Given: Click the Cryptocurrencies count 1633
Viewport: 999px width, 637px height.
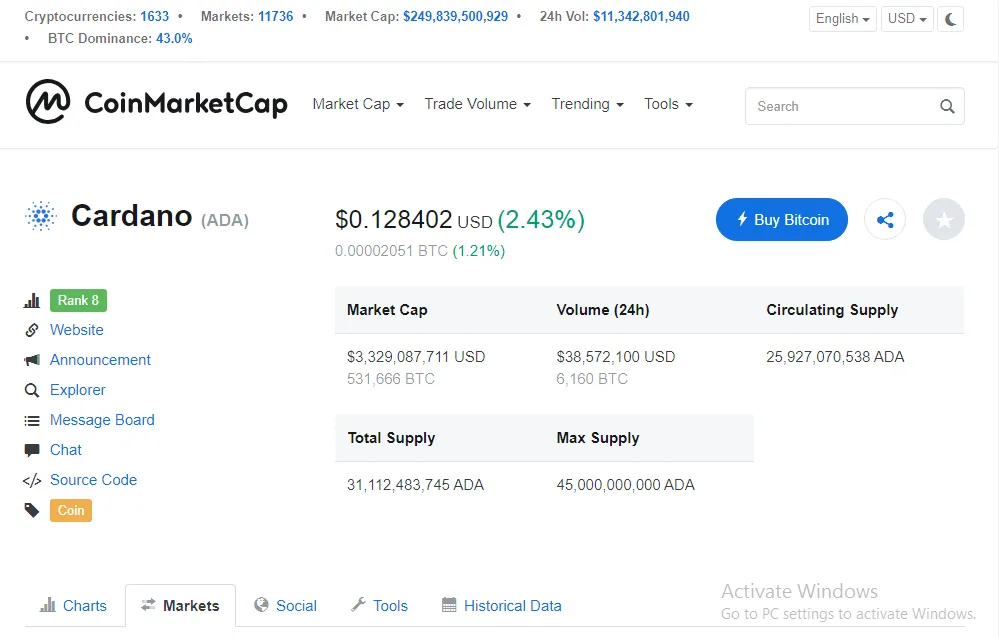Looking at the screenshot, I should 155,17.
